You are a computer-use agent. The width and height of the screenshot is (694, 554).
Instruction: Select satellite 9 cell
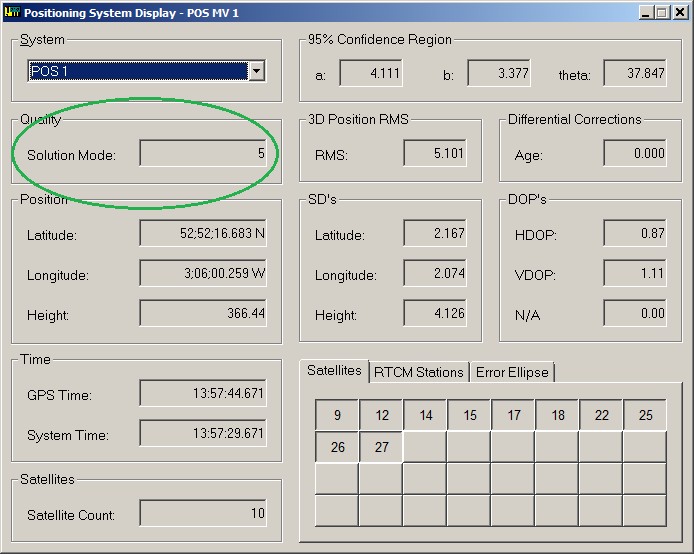337,415
